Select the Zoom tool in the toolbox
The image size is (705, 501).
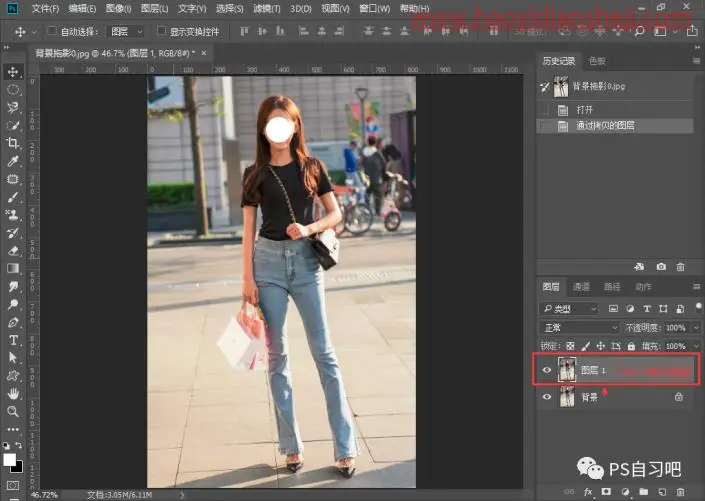[x=13, y=412]
